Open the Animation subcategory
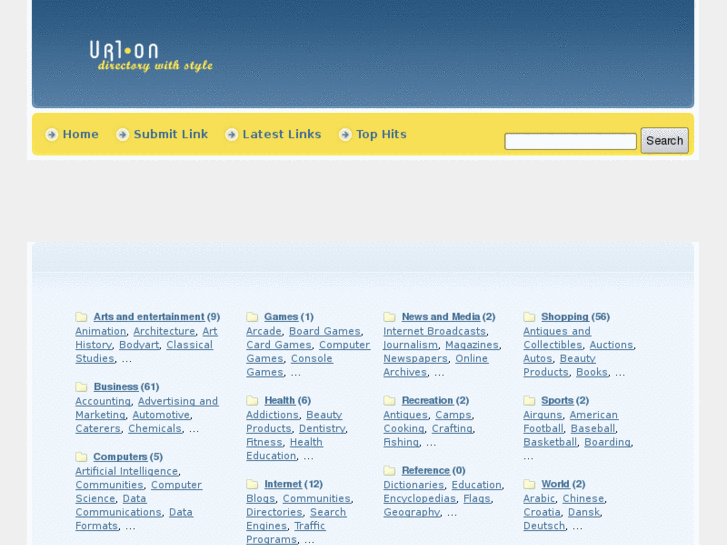This screenshot has width=727, height=545. 101,331
